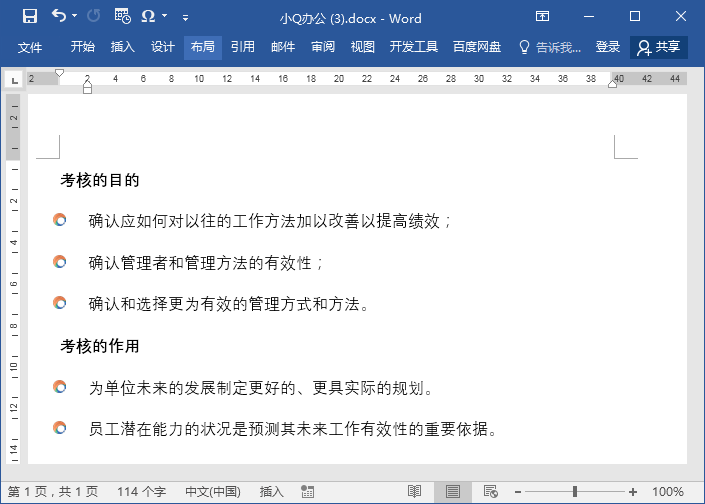705x504 pixels.
Task: Click the text line 确认和选择更为有效的管理方式和方法
Action: (228, 304)
